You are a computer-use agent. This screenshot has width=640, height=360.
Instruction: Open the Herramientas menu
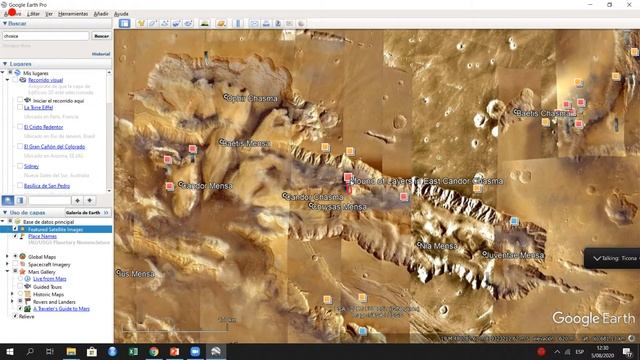(x=73, y=14)
